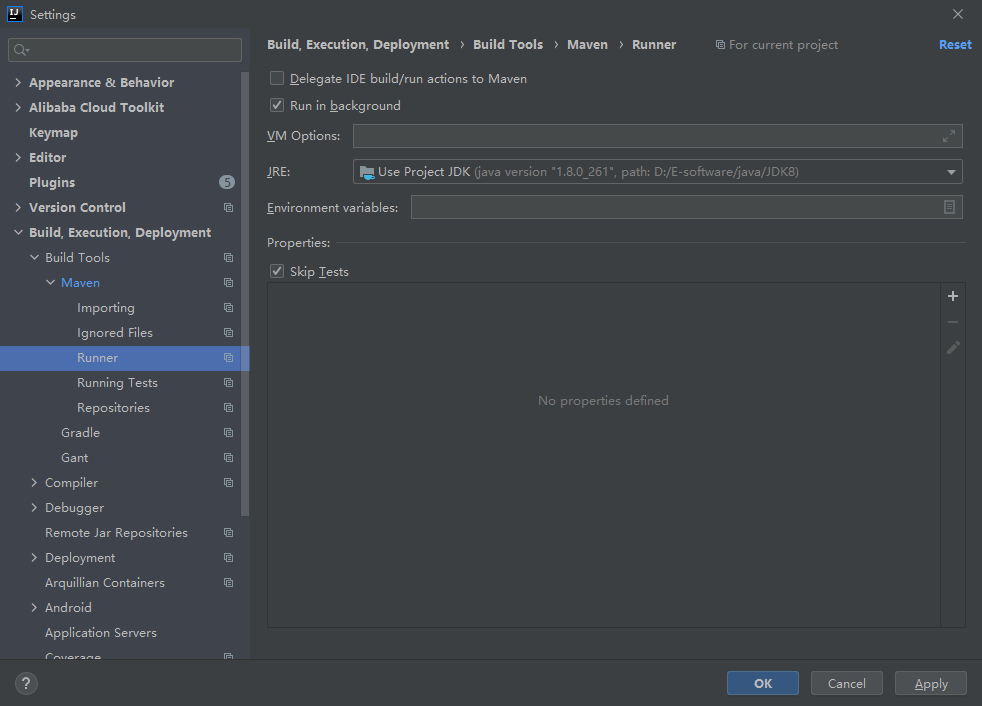Click the Reset link
The image size is (982, 706).
coord(955,44)
